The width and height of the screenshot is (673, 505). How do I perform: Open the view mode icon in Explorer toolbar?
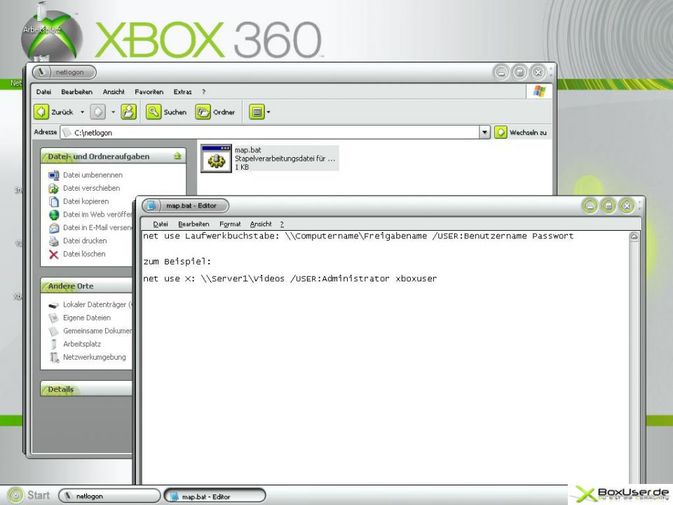pos(257,112)
